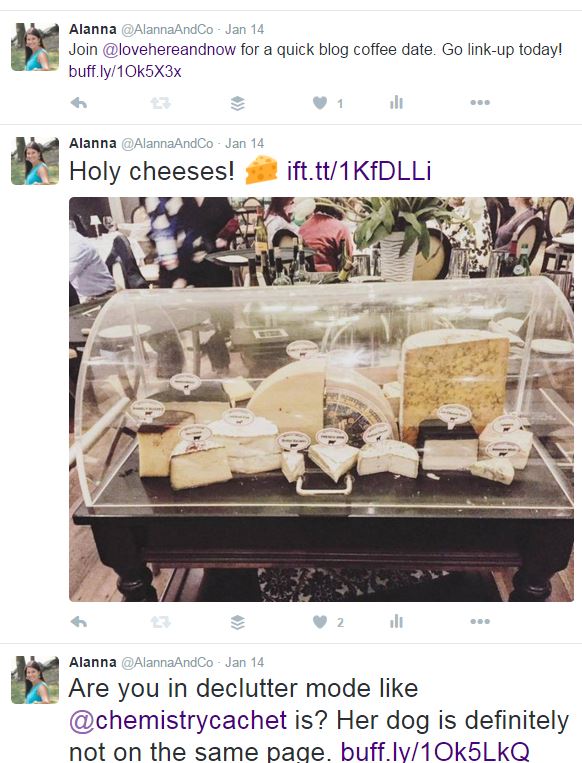Open more options on the coffee date tweet
This screenshot has width=582, height=763.
click(480, 102)
